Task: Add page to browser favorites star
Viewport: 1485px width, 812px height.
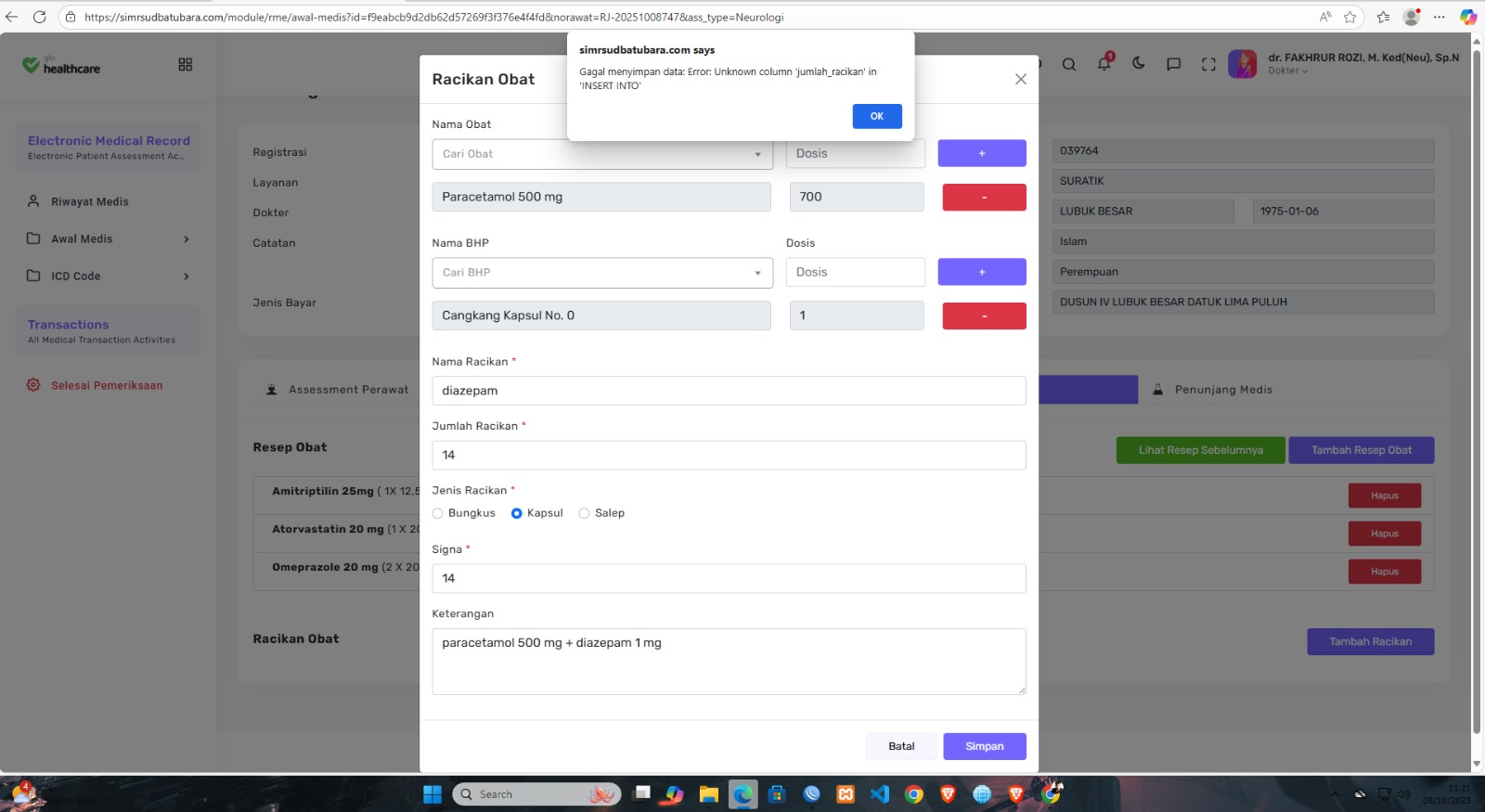Action: click(1349, 17)
